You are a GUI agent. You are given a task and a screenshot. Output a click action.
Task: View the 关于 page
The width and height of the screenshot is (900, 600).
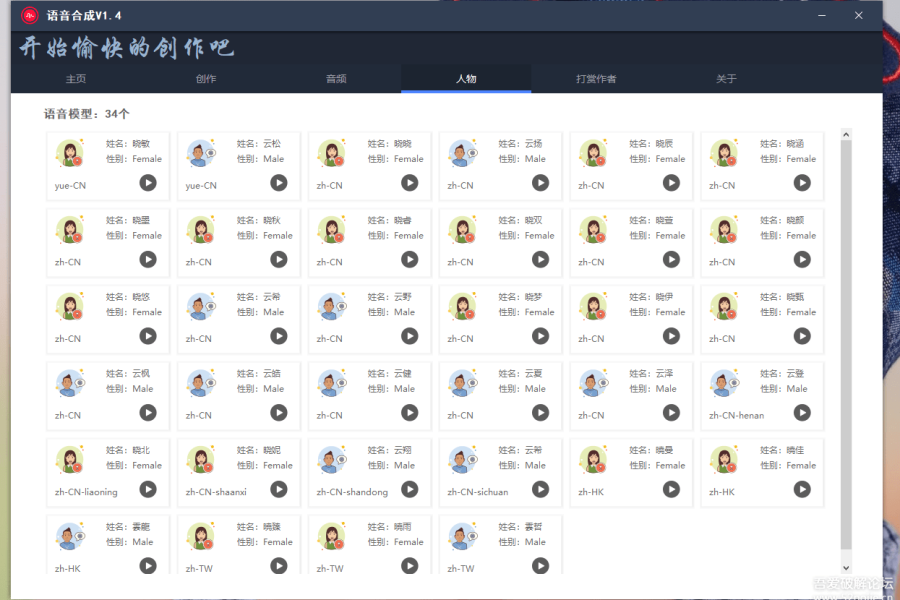point(726,78)
